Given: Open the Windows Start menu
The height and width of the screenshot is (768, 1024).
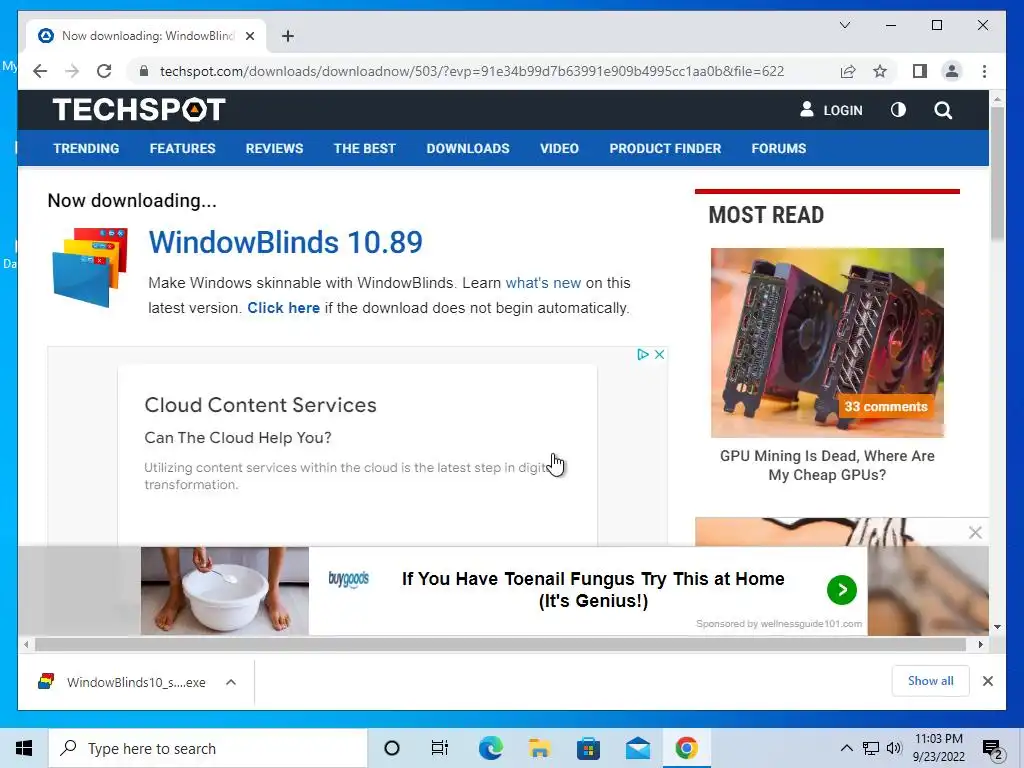Looking at the screenshot, I should pyautogui.click(x=24, y=748).
